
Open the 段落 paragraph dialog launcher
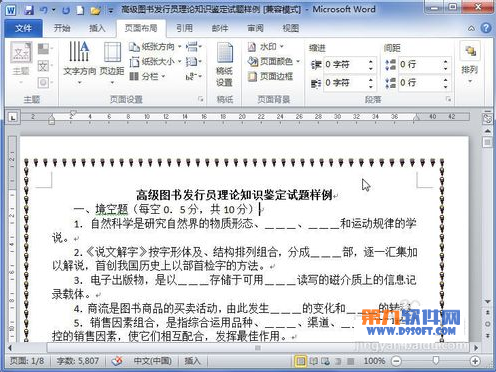(x=449, y=99)
